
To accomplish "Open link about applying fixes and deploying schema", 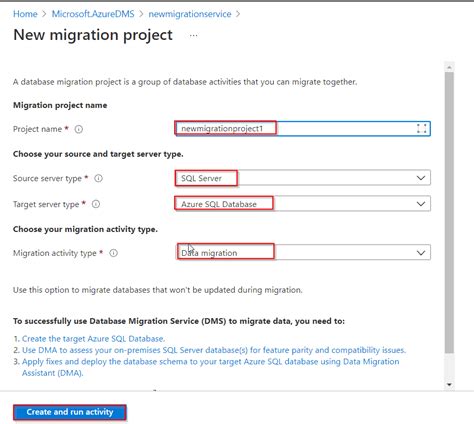I will click(210, 367).
